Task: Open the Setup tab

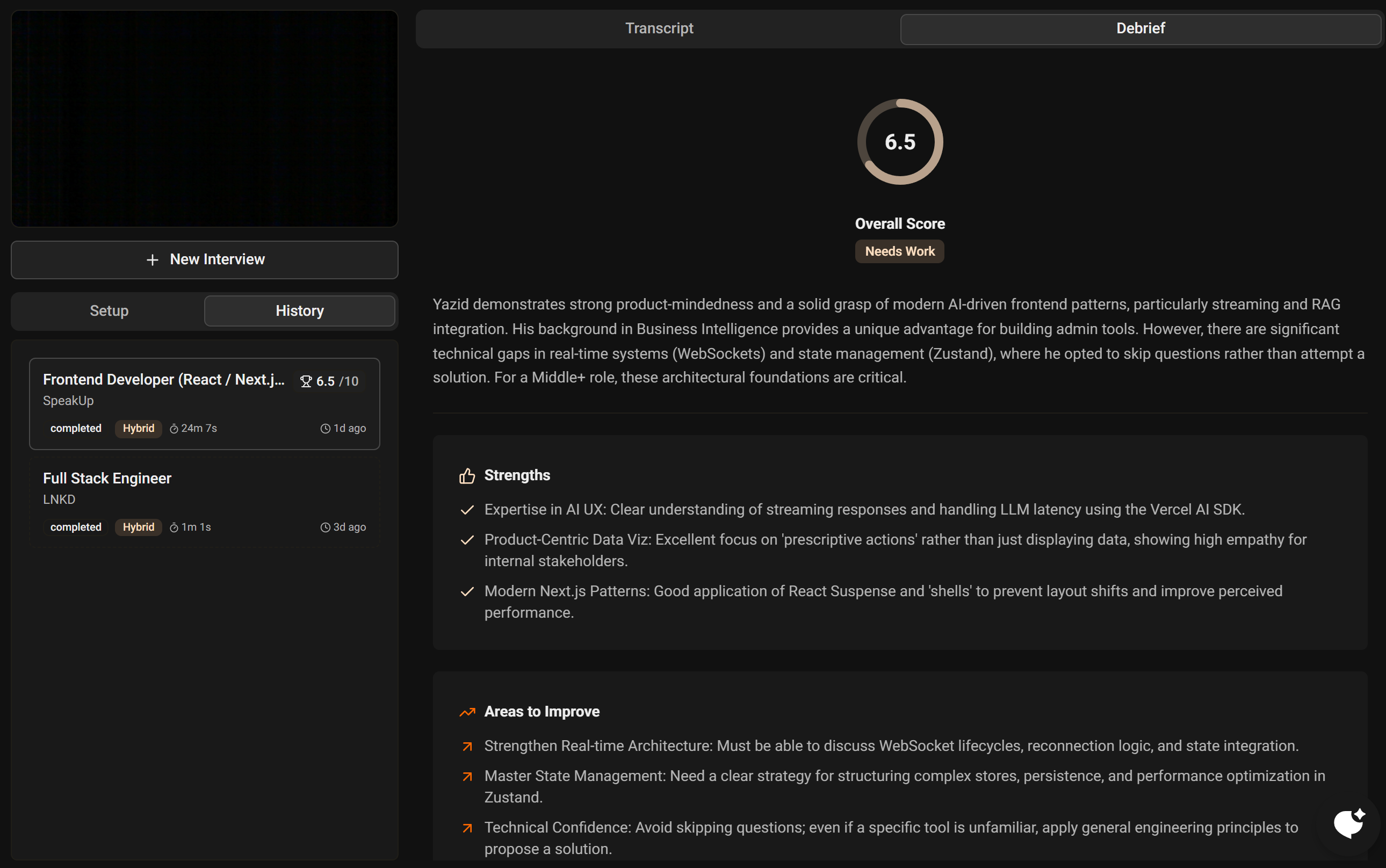Action: (109, 310)
